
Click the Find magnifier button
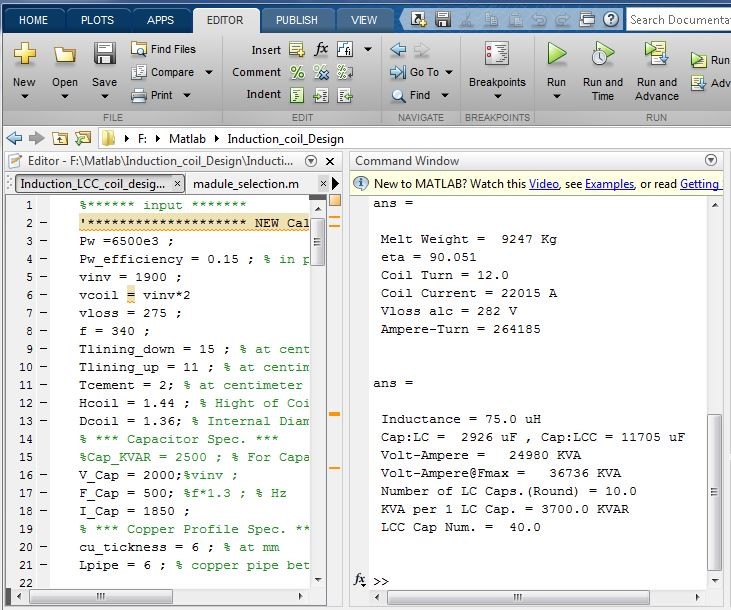[410, 95]
